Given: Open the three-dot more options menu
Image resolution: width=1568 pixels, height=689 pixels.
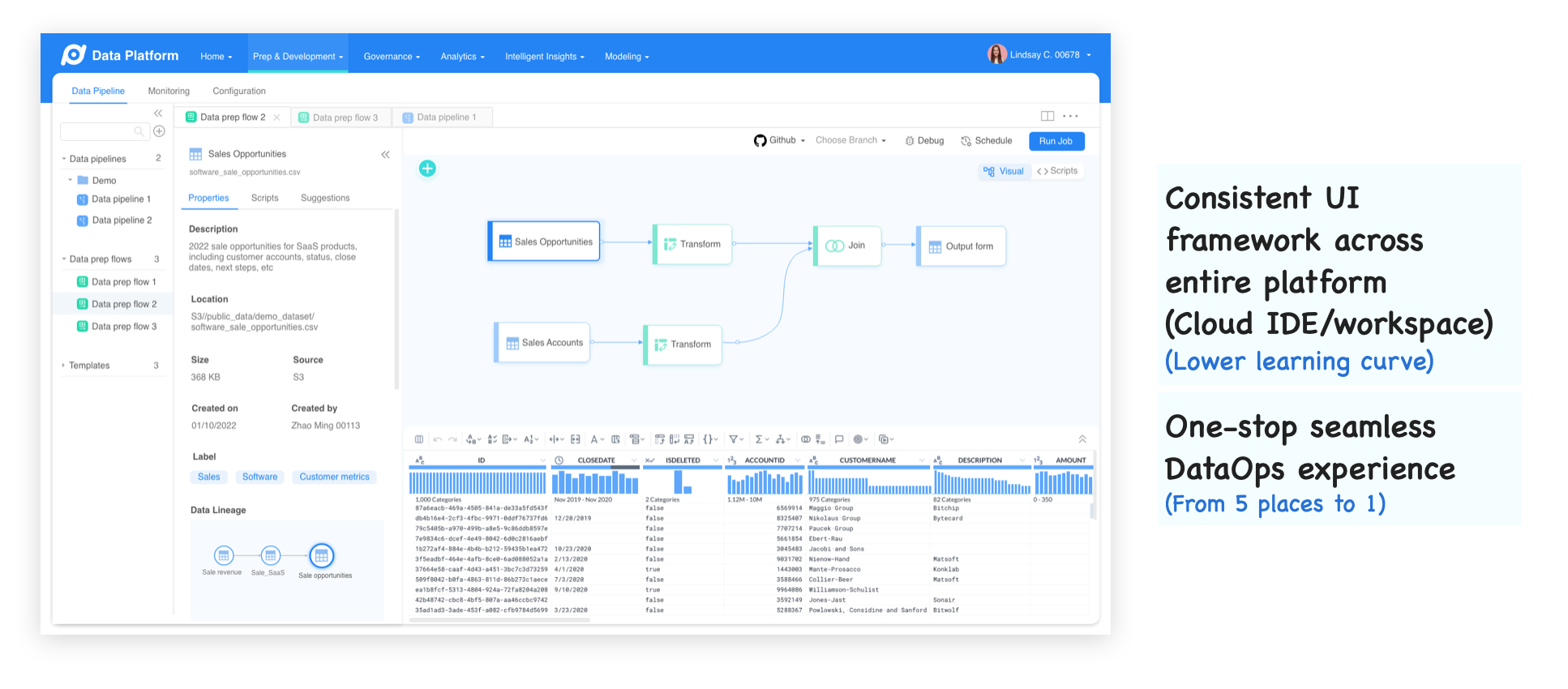Looking at the screenshot, I should 1070,116.
